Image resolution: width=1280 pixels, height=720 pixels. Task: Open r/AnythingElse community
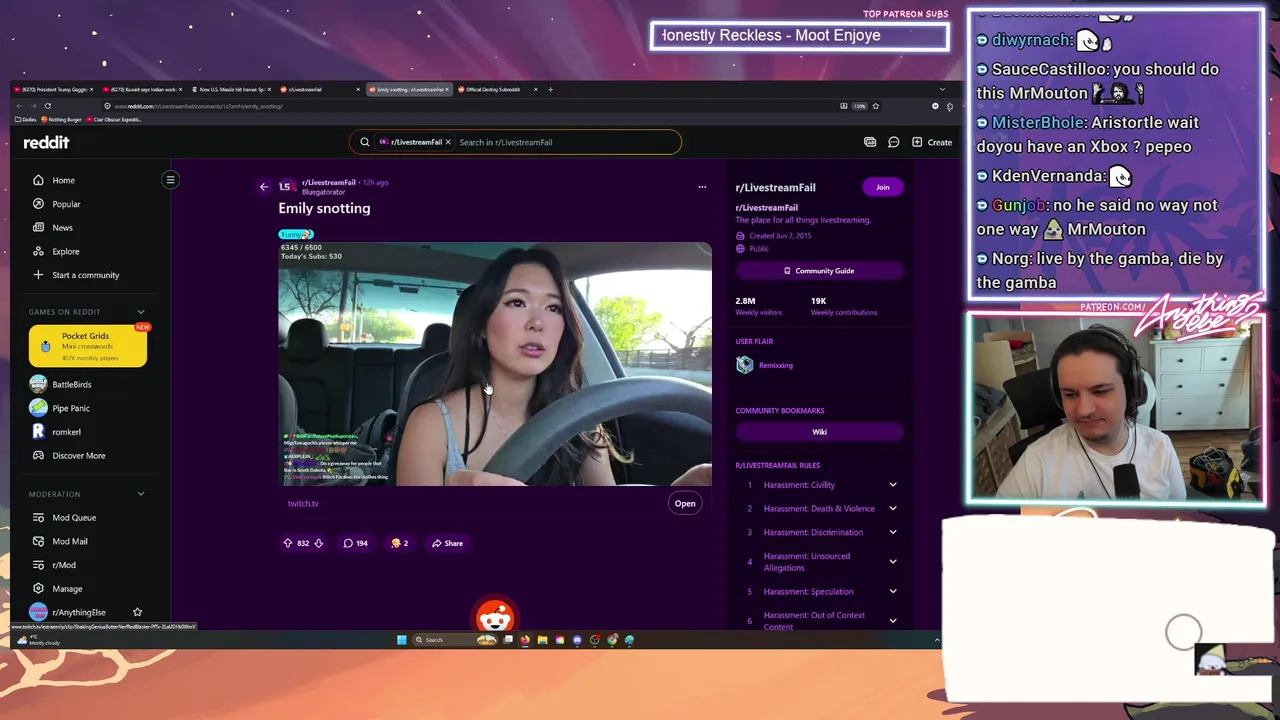point(78,612)
